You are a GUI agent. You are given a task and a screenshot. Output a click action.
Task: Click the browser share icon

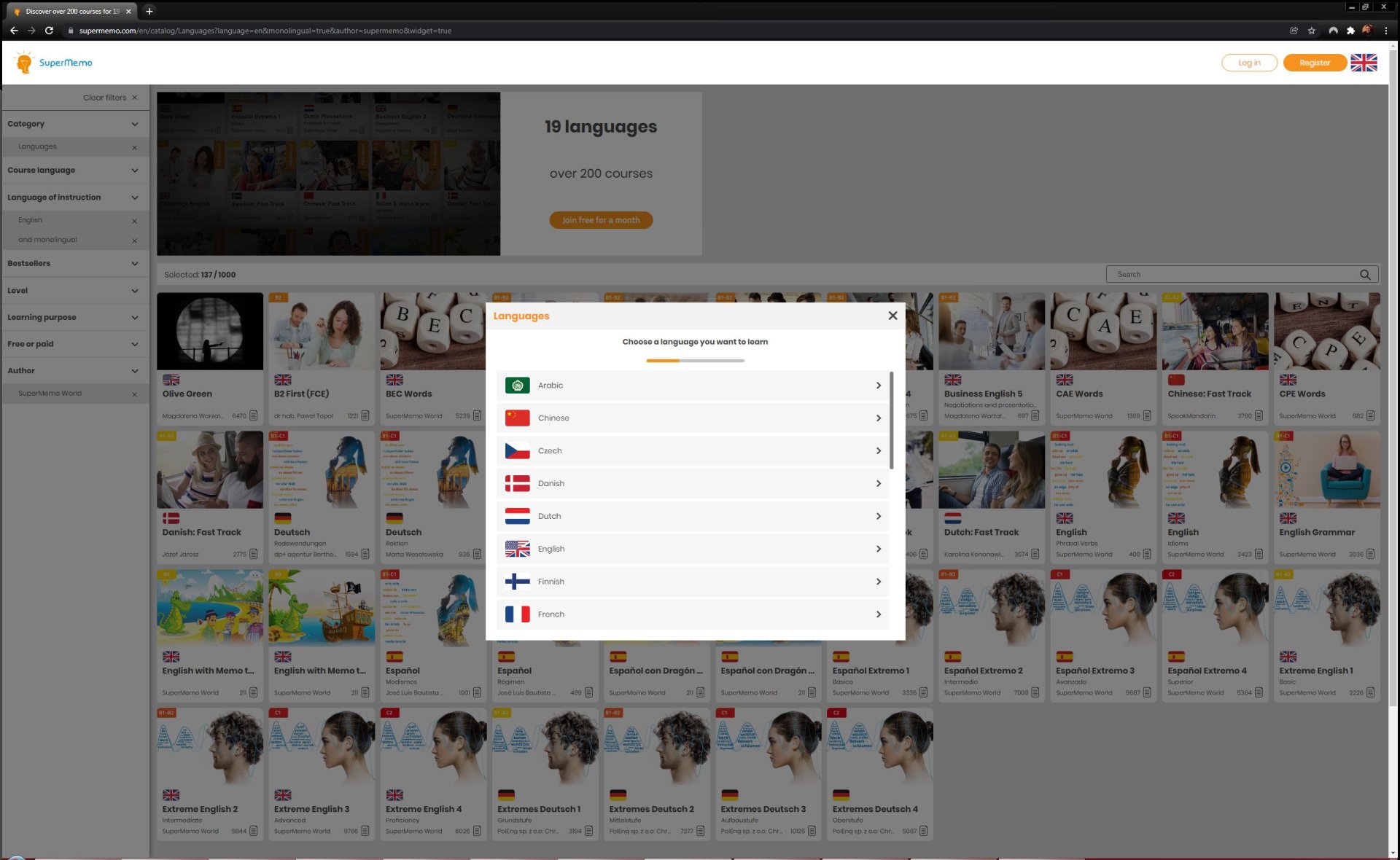pos(1294,31)
